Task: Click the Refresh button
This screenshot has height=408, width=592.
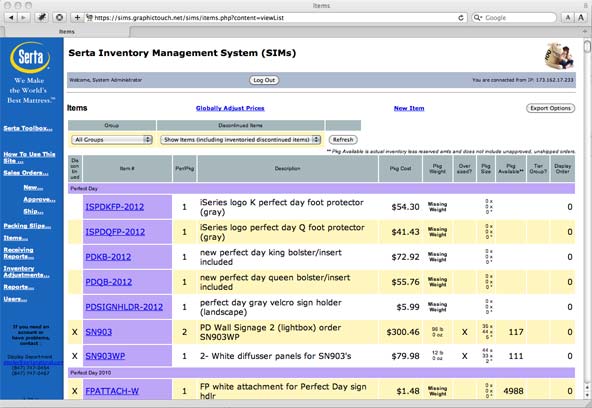Action: click(343, 140)
